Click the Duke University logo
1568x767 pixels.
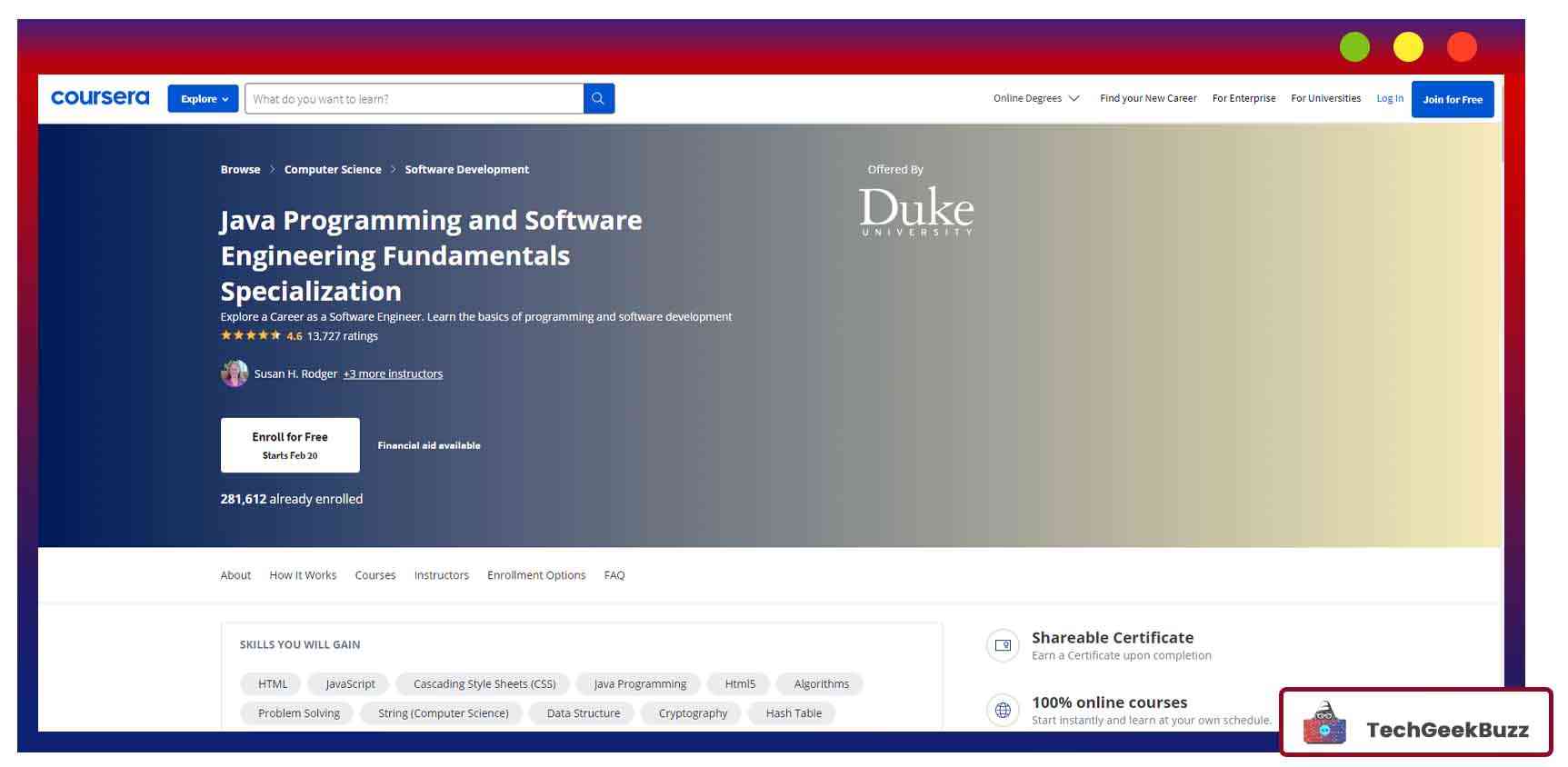pyautogui.click(x=915, y=212)
